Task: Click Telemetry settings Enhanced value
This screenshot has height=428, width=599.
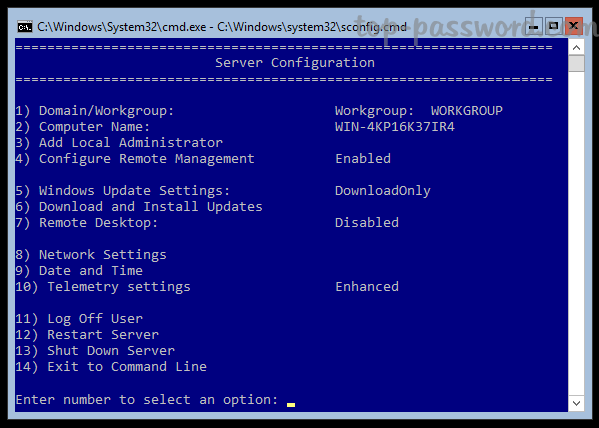Action: coord(367,287)
